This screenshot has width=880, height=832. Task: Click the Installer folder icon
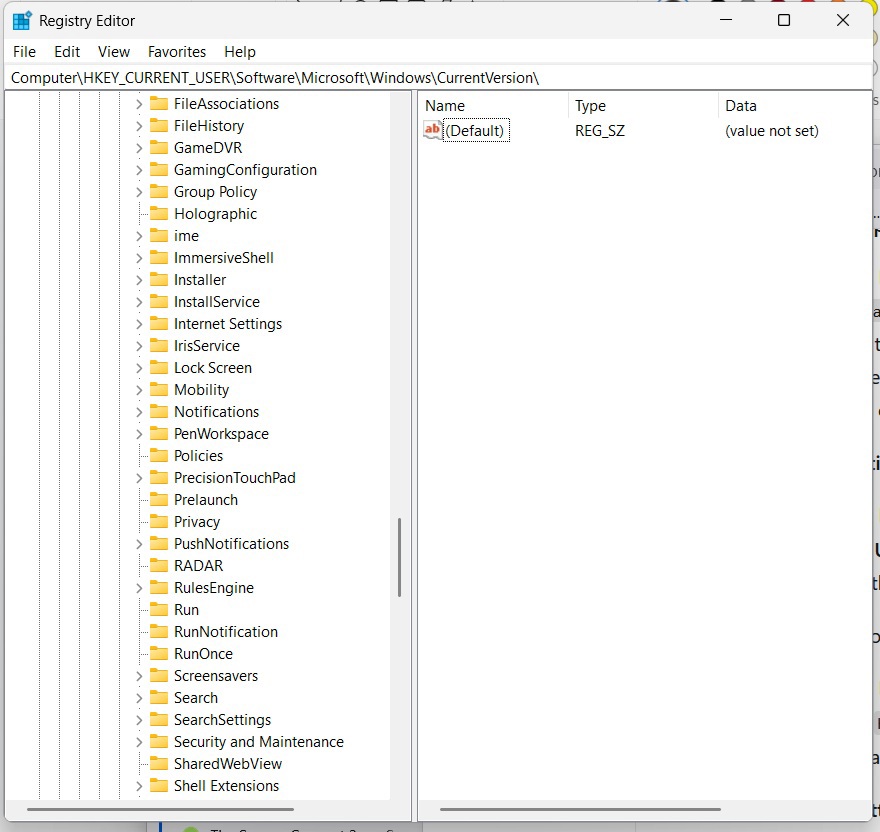coord(159,280)
